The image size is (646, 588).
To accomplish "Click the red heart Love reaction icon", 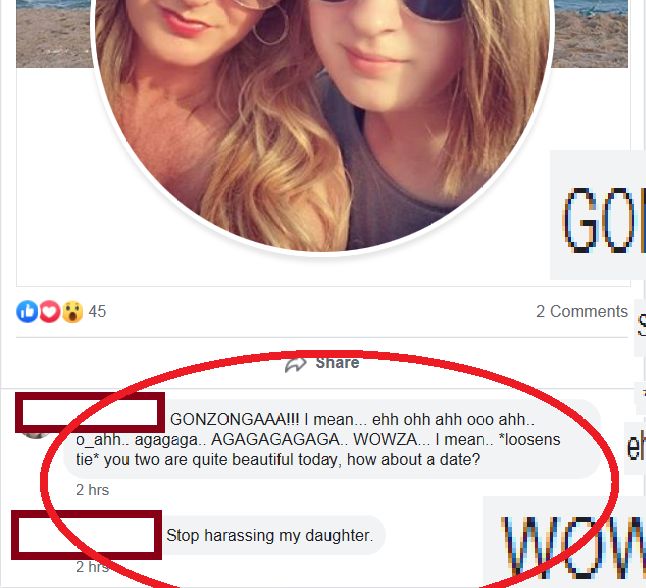I will click(x=49, y=312).
